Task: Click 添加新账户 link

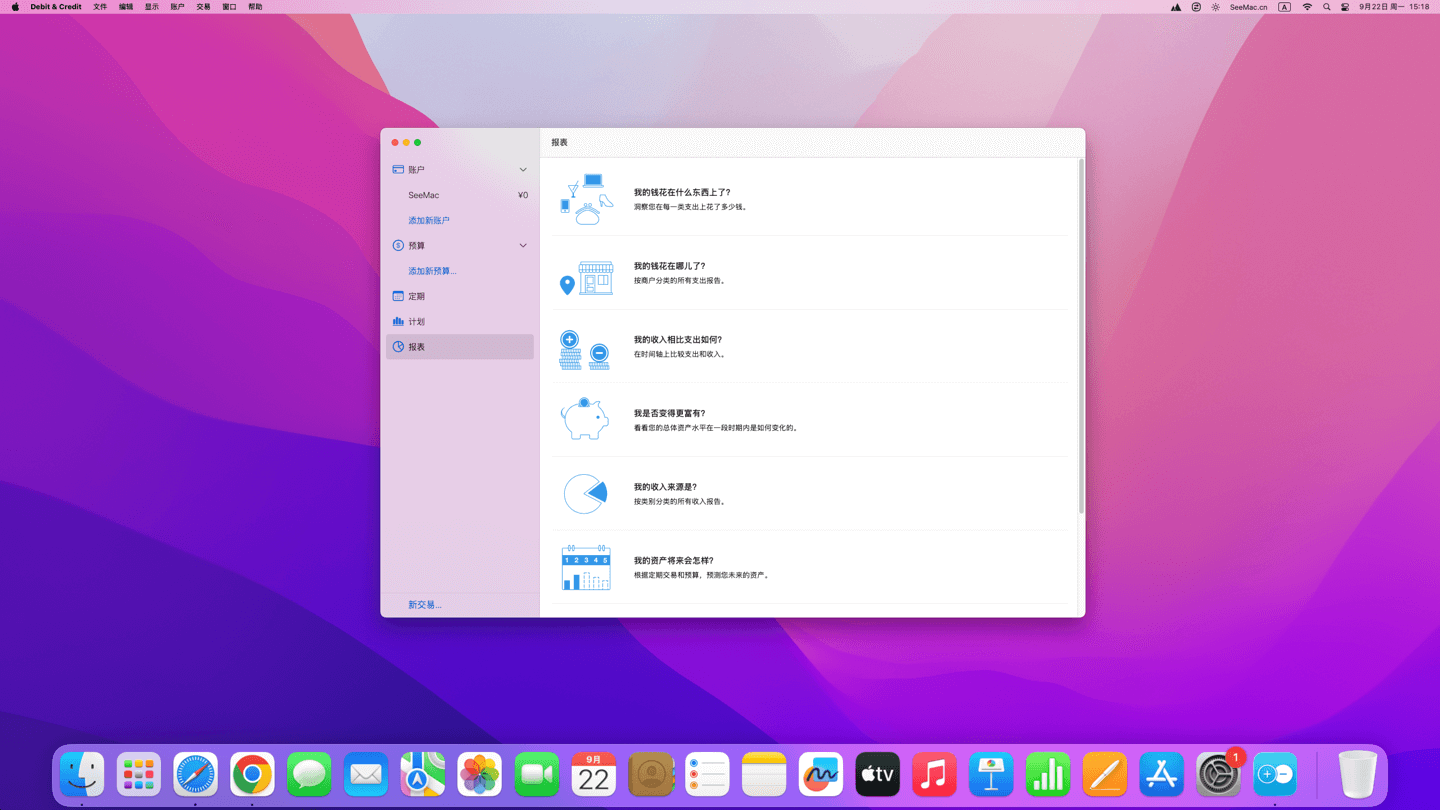Action: [x=429, y=220]
